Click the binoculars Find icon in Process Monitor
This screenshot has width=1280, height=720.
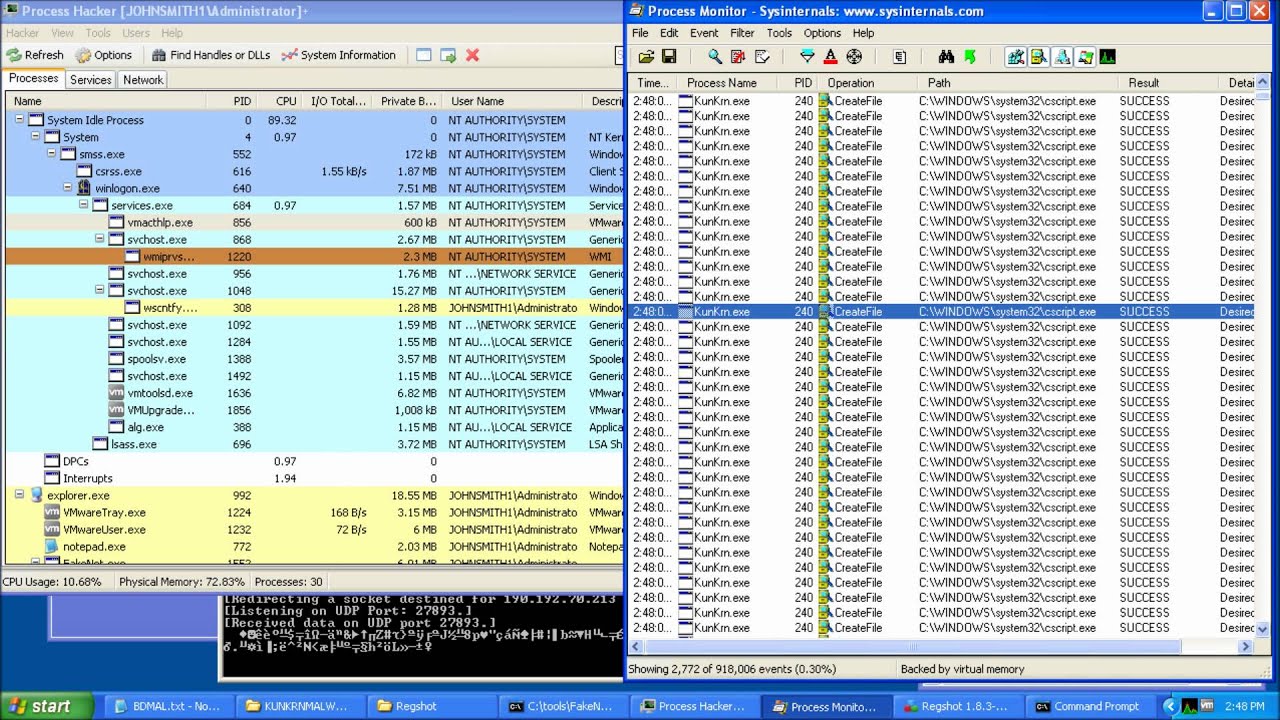click(946, 57)
